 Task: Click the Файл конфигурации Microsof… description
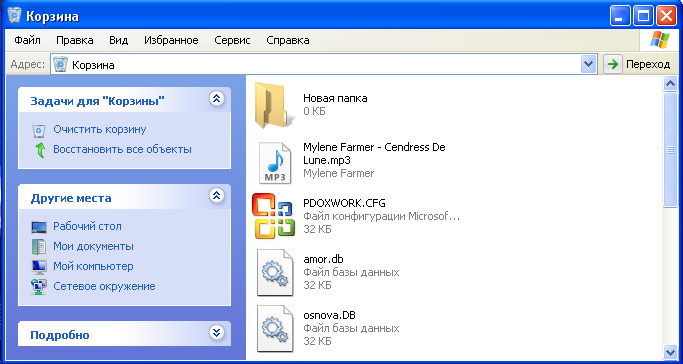click(382, 216)
